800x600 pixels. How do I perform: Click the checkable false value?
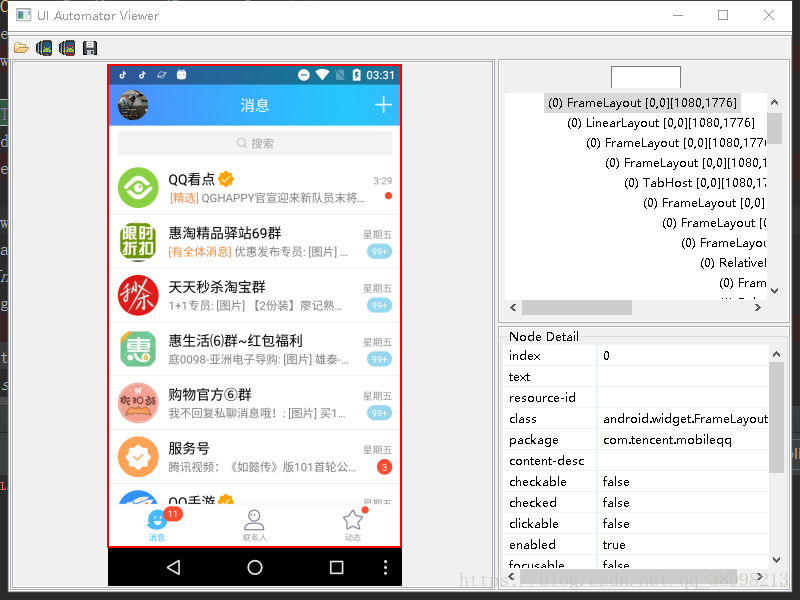point(616,482)
